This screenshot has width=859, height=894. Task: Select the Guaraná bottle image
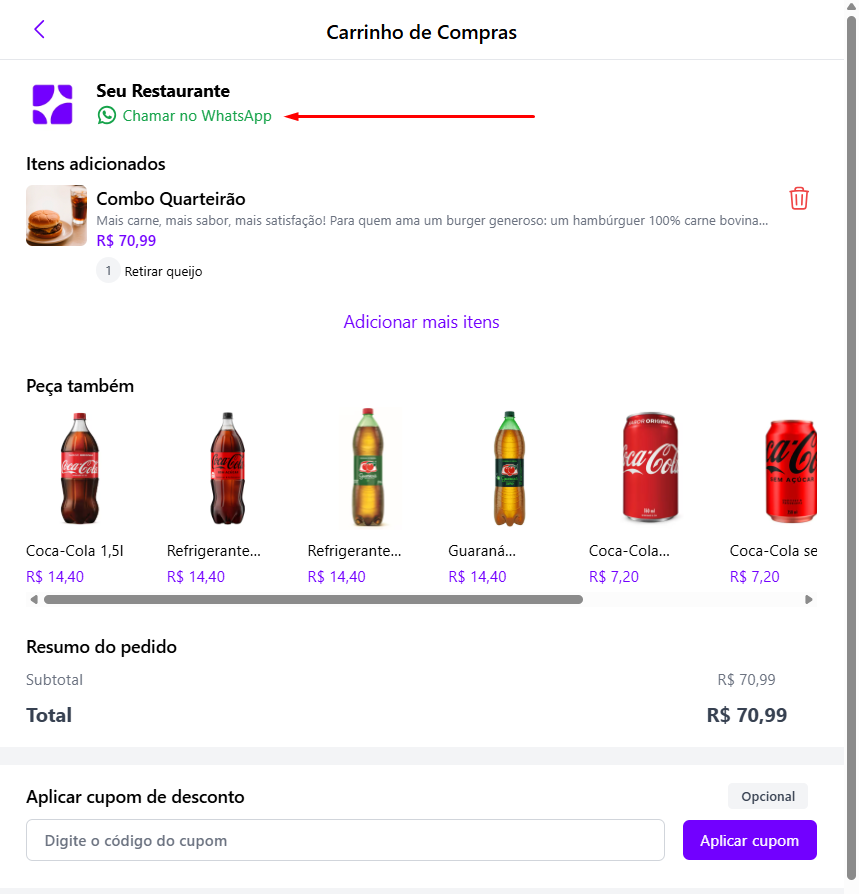pyautogui.click(x=509, y=469)
